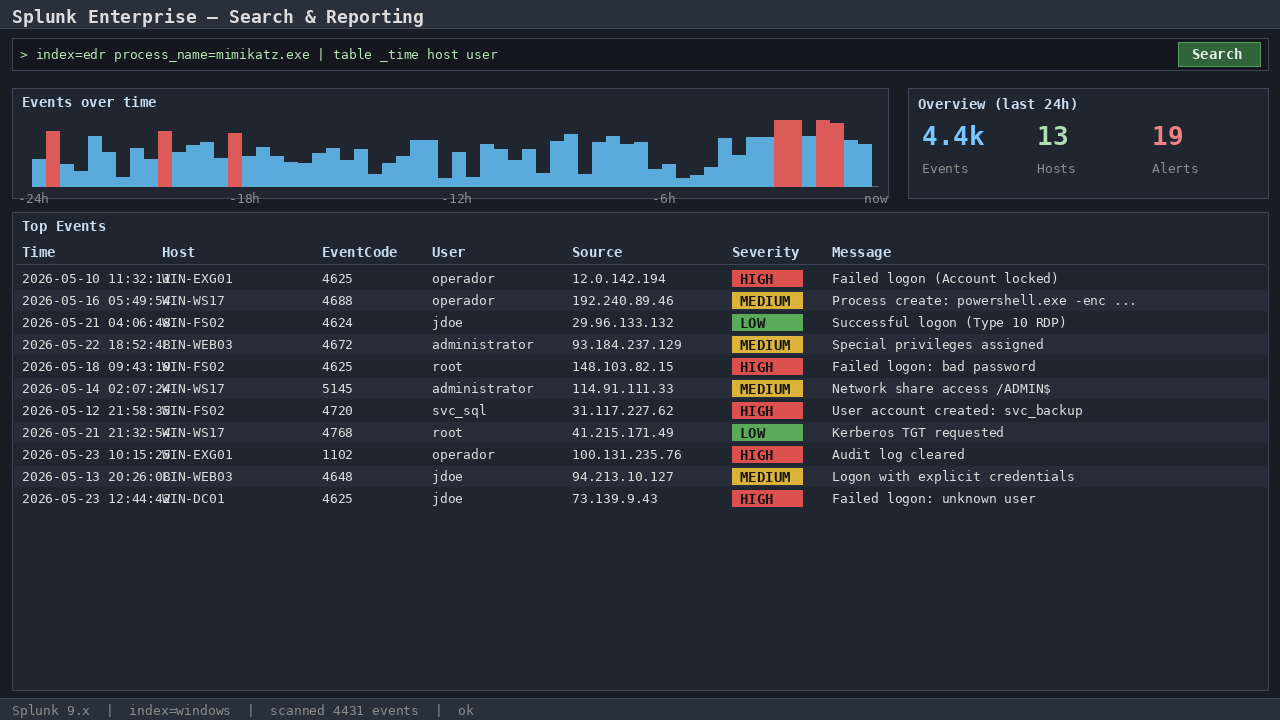Image resolution: width=1280 pixels, height=720 pixels.
Task: Sort the table by Time column header
Action: point(39,252)
